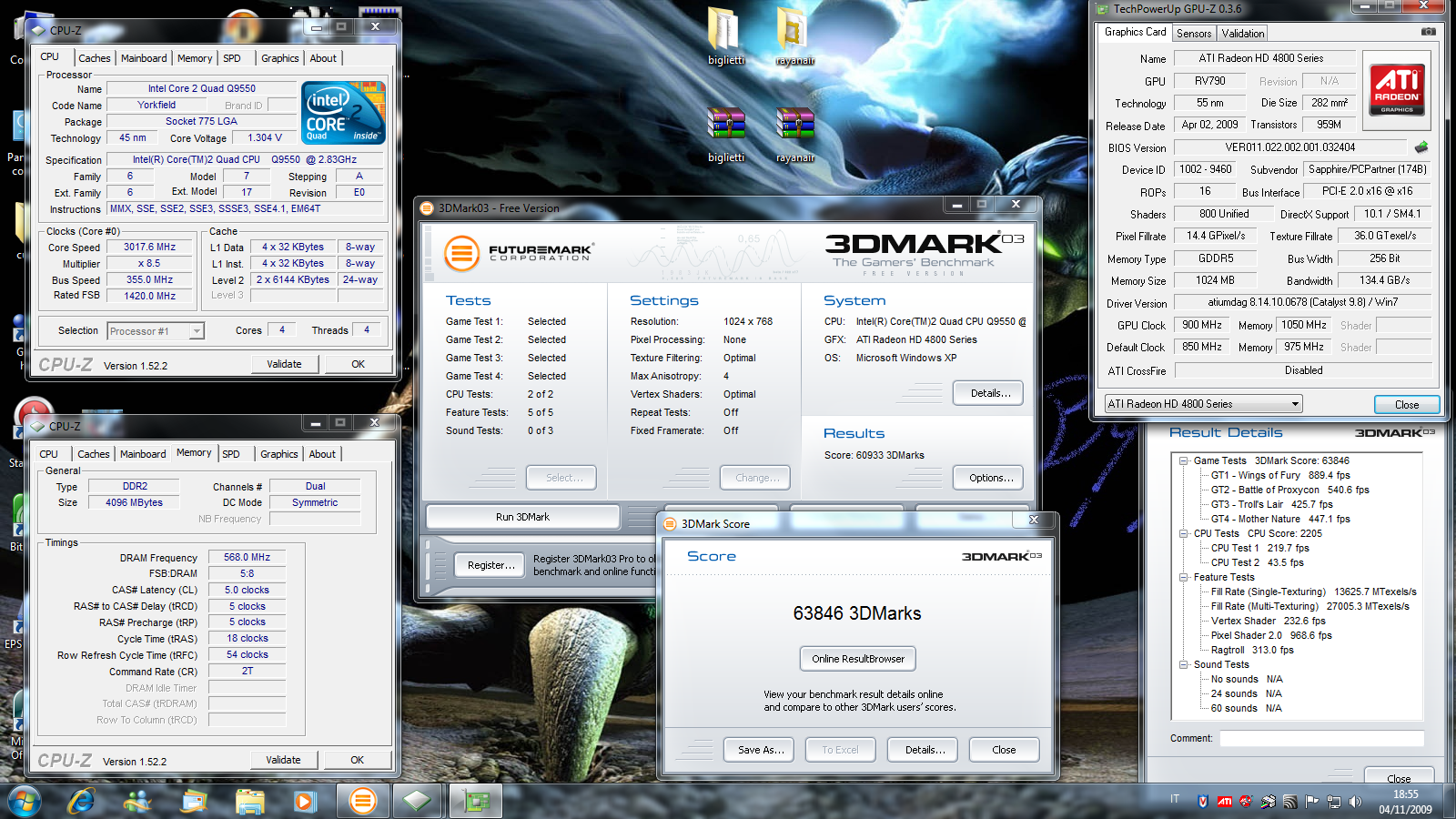This screenshot has width=1456, height=819.
Task: Click the DRAM Frequency value 568.0 MHz
Action: point(247,557)
